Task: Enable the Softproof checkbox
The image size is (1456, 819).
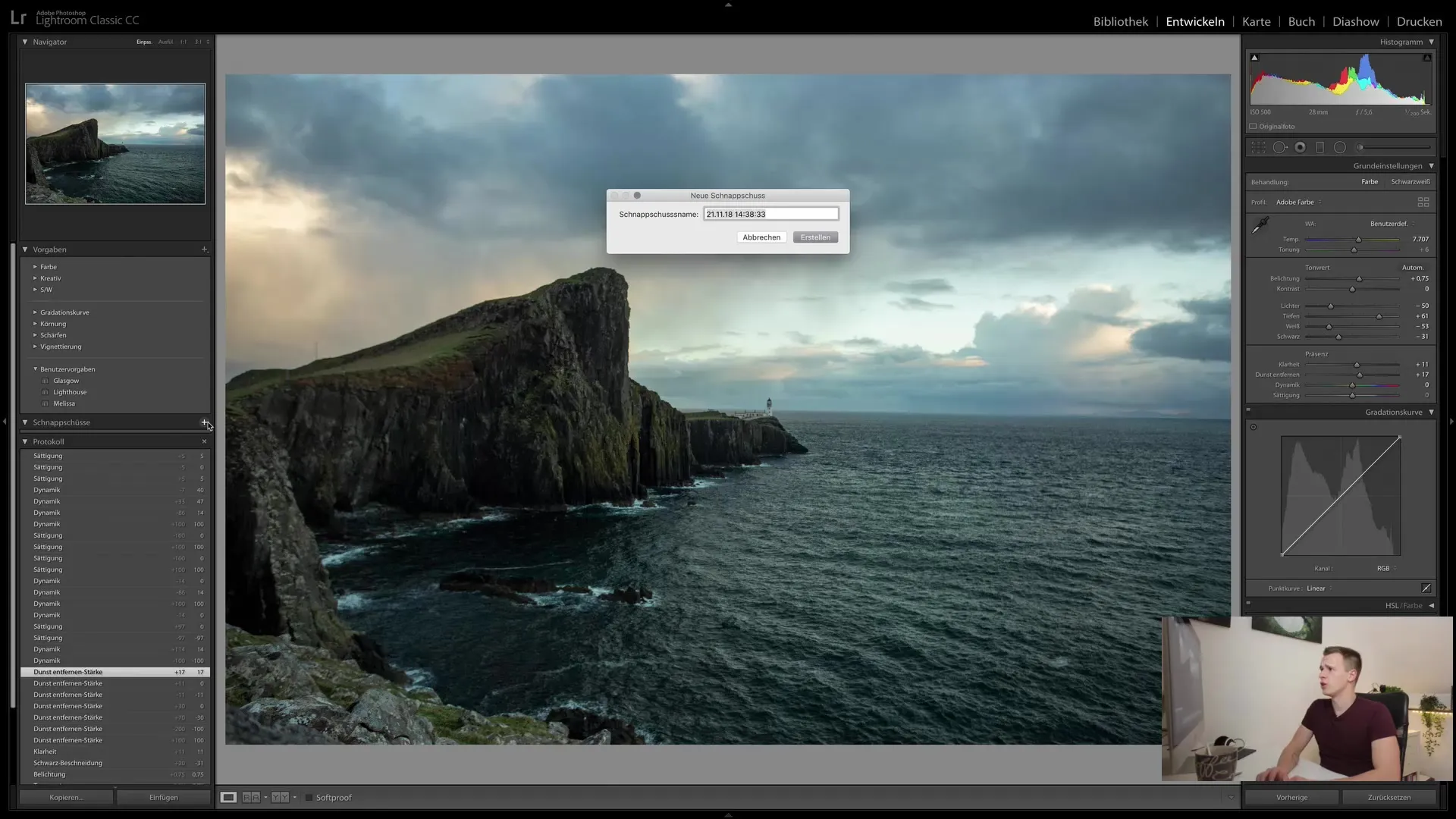Action: point(309,798)
